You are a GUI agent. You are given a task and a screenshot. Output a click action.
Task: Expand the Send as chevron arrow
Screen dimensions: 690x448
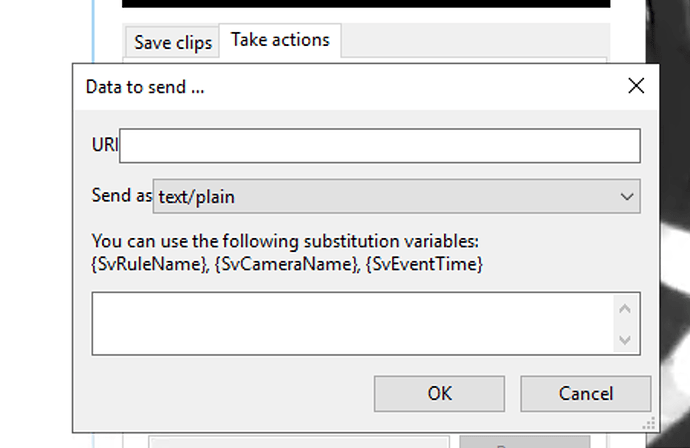pos(627,197)
